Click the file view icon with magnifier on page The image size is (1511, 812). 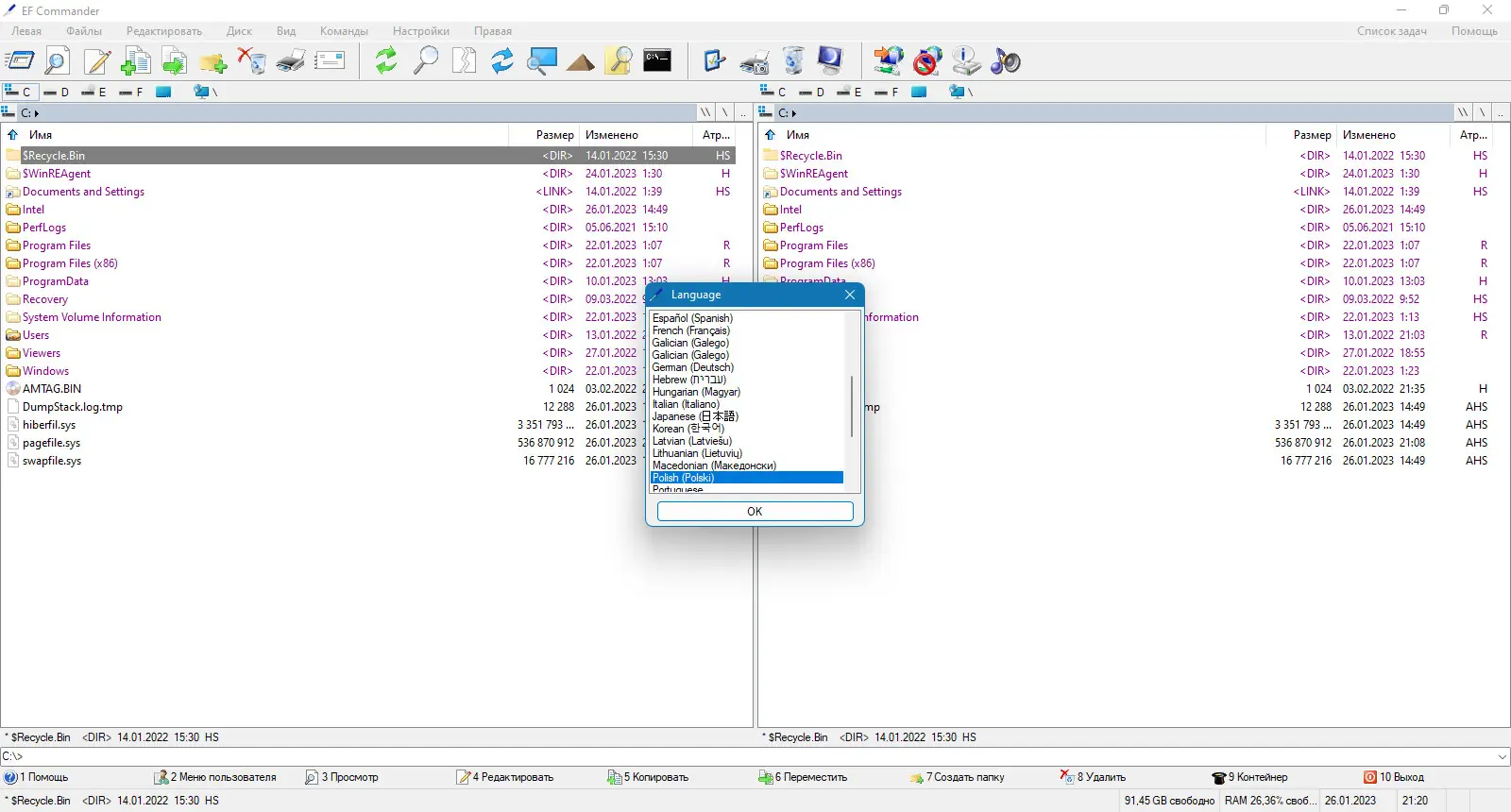(x=58, y=61)
